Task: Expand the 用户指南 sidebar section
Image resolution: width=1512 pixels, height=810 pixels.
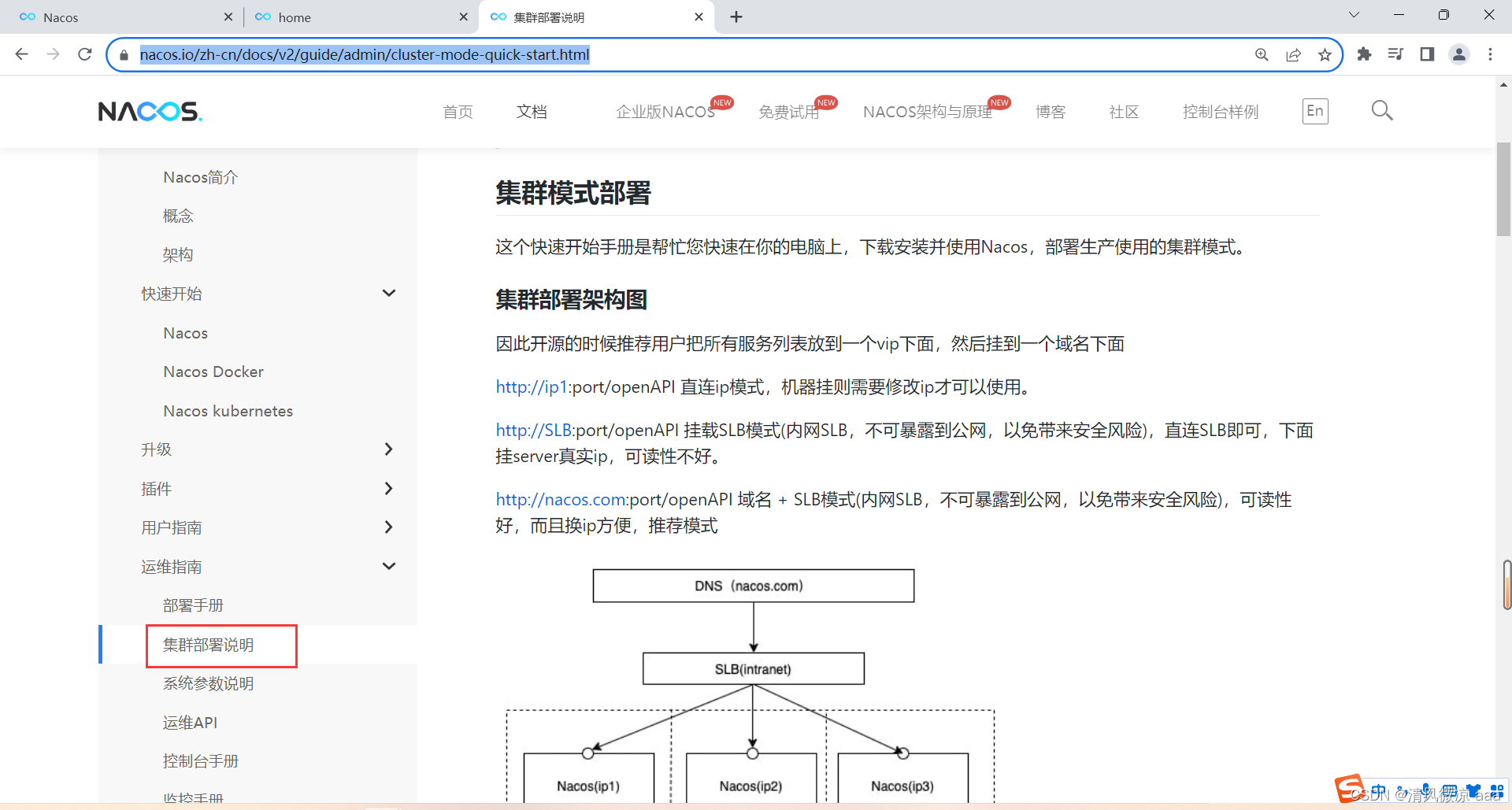Action: (388, 527)
